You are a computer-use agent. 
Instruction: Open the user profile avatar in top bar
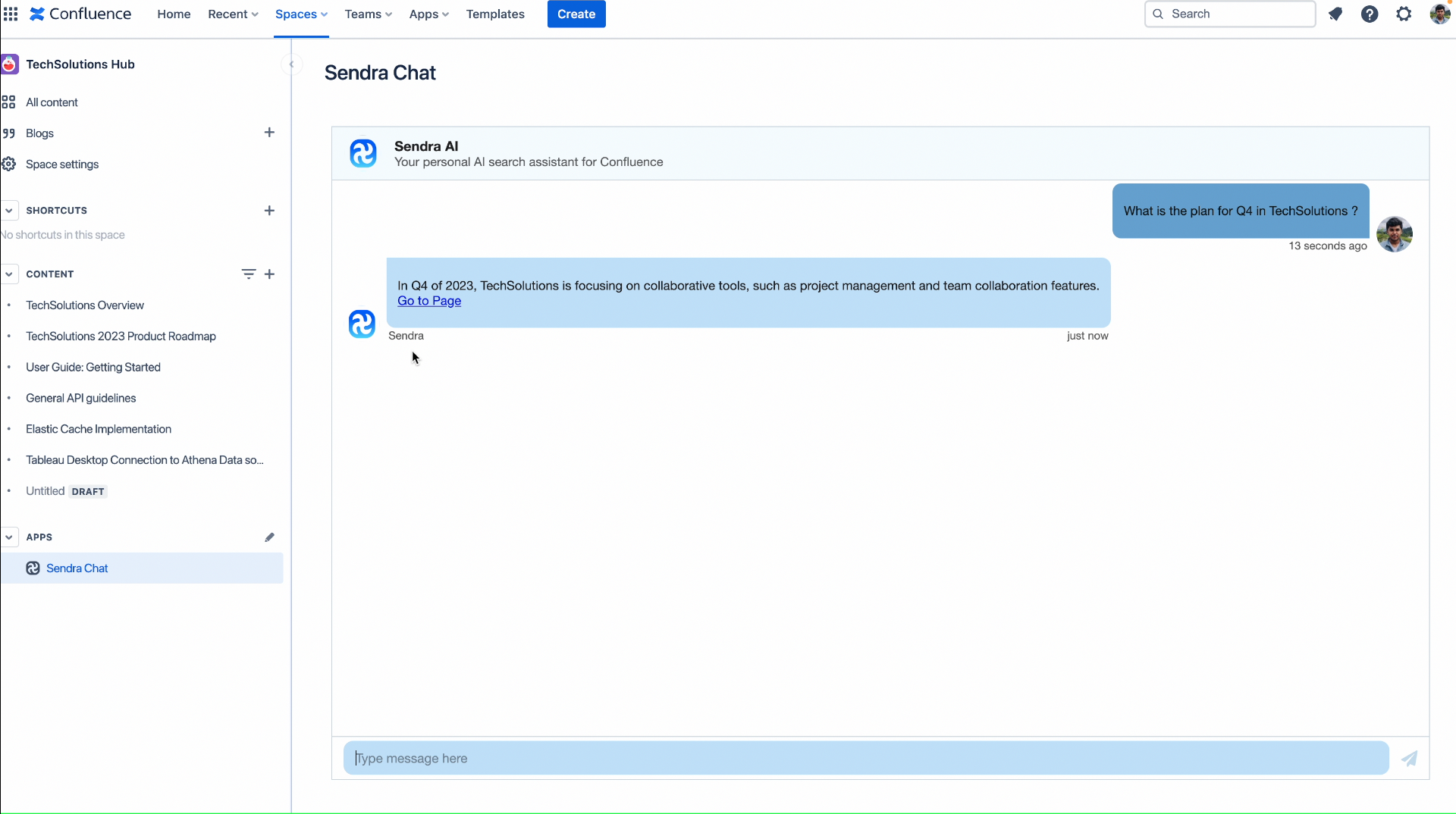pos(1439,14)
